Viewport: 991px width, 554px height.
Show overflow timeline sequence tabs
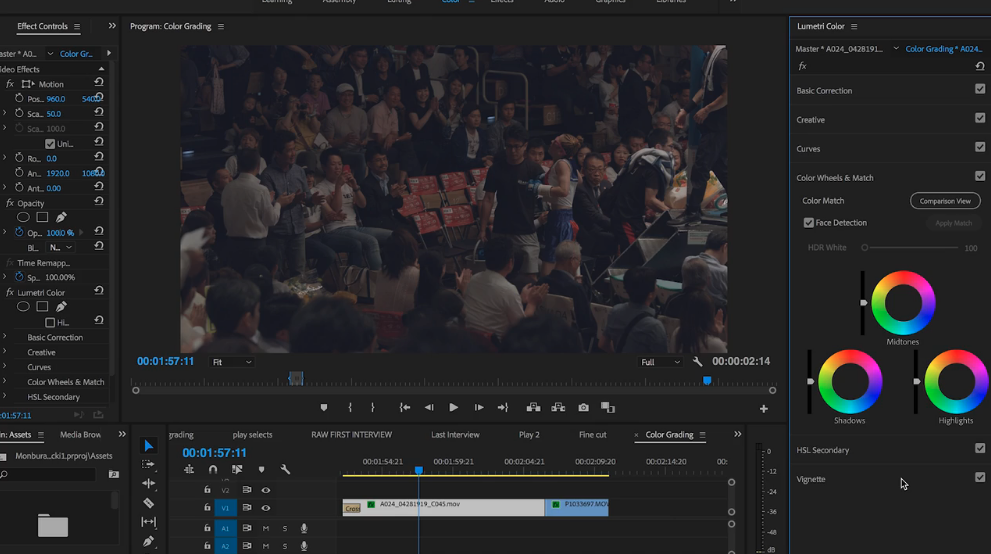738,435
